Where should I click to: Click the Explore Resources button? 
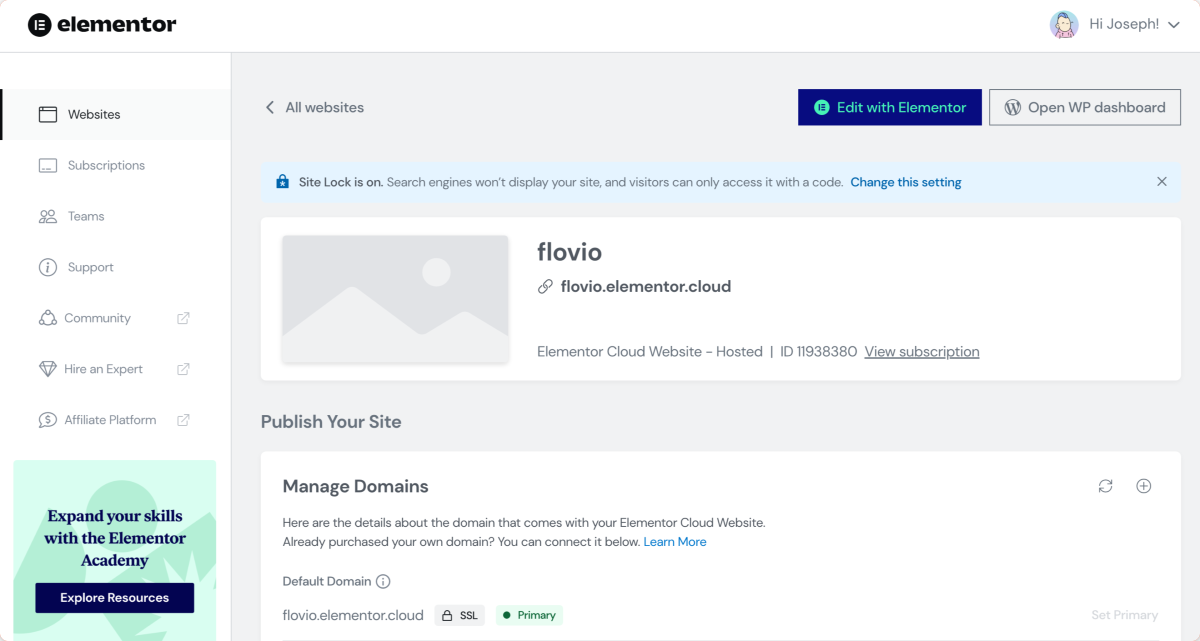click(115, 598)
